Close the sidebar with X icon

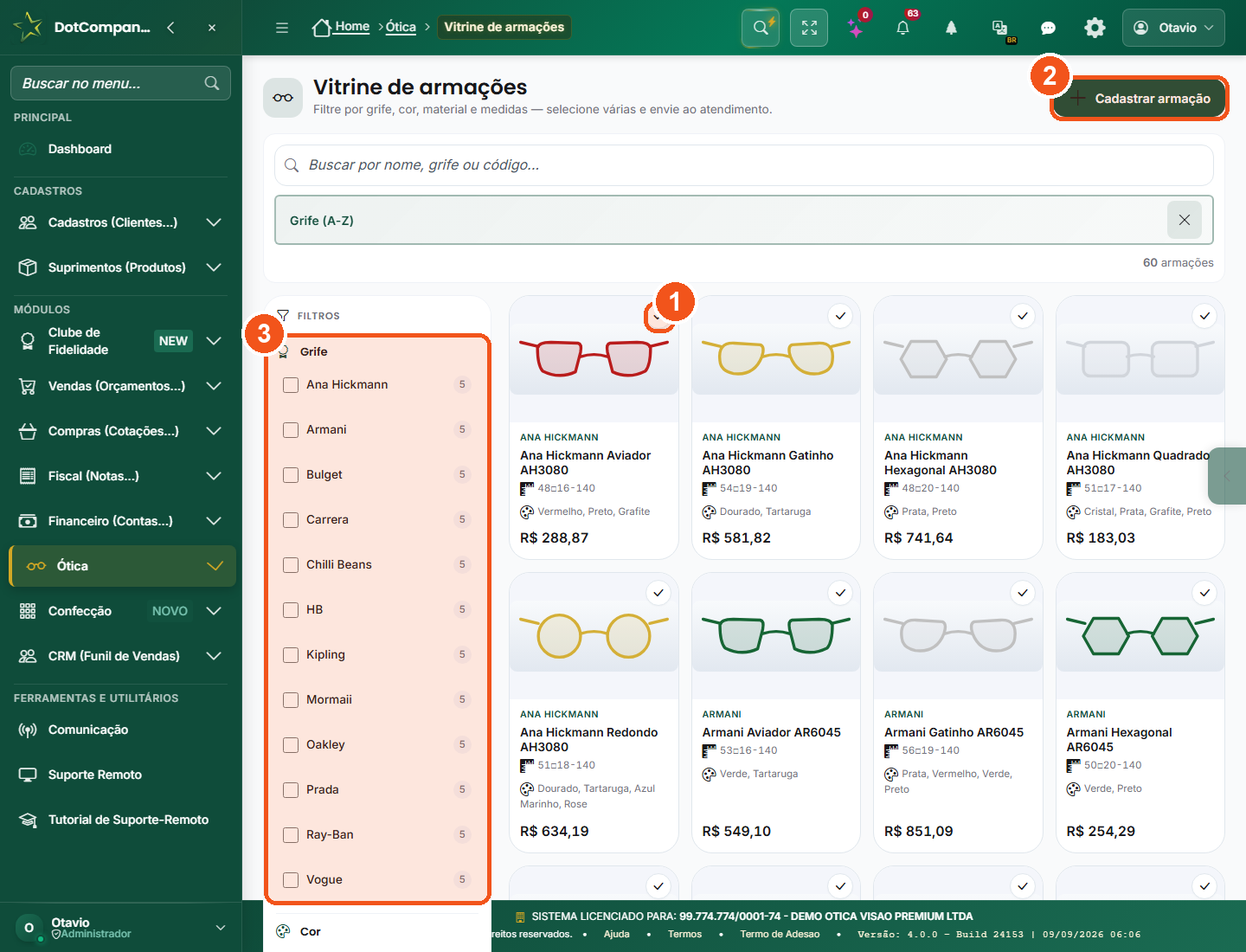point(212,28)
